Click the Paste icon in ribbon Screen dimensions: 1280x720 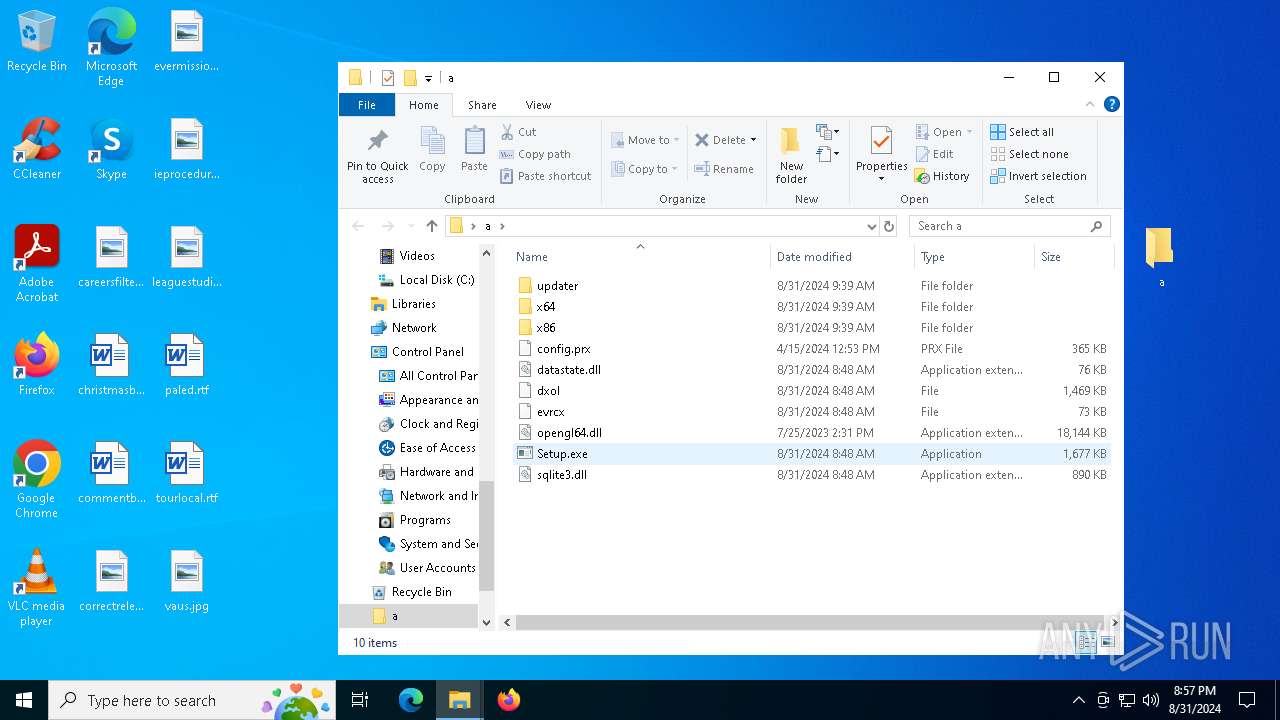coord(474,142)
